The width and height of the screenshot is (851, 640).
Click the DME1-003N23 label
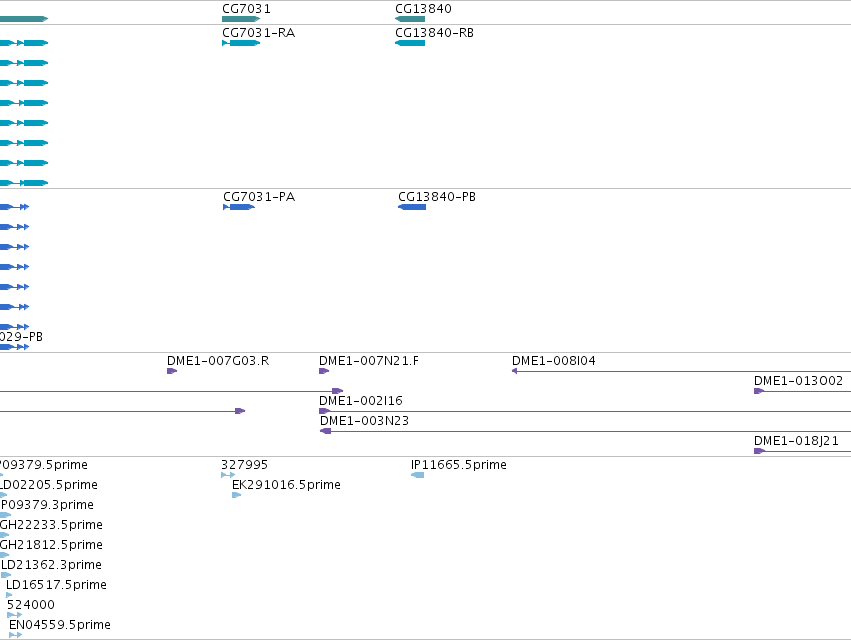[x=364, y=421]
